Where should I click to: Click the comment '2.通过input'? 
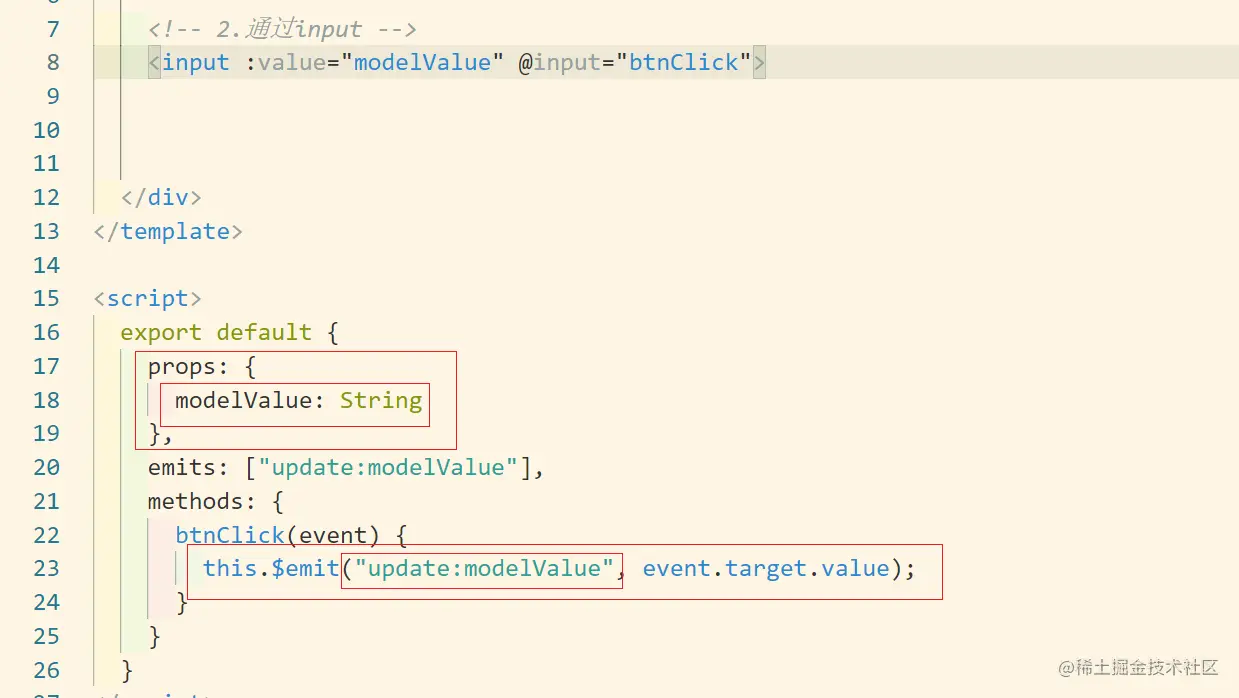(289, 29)
